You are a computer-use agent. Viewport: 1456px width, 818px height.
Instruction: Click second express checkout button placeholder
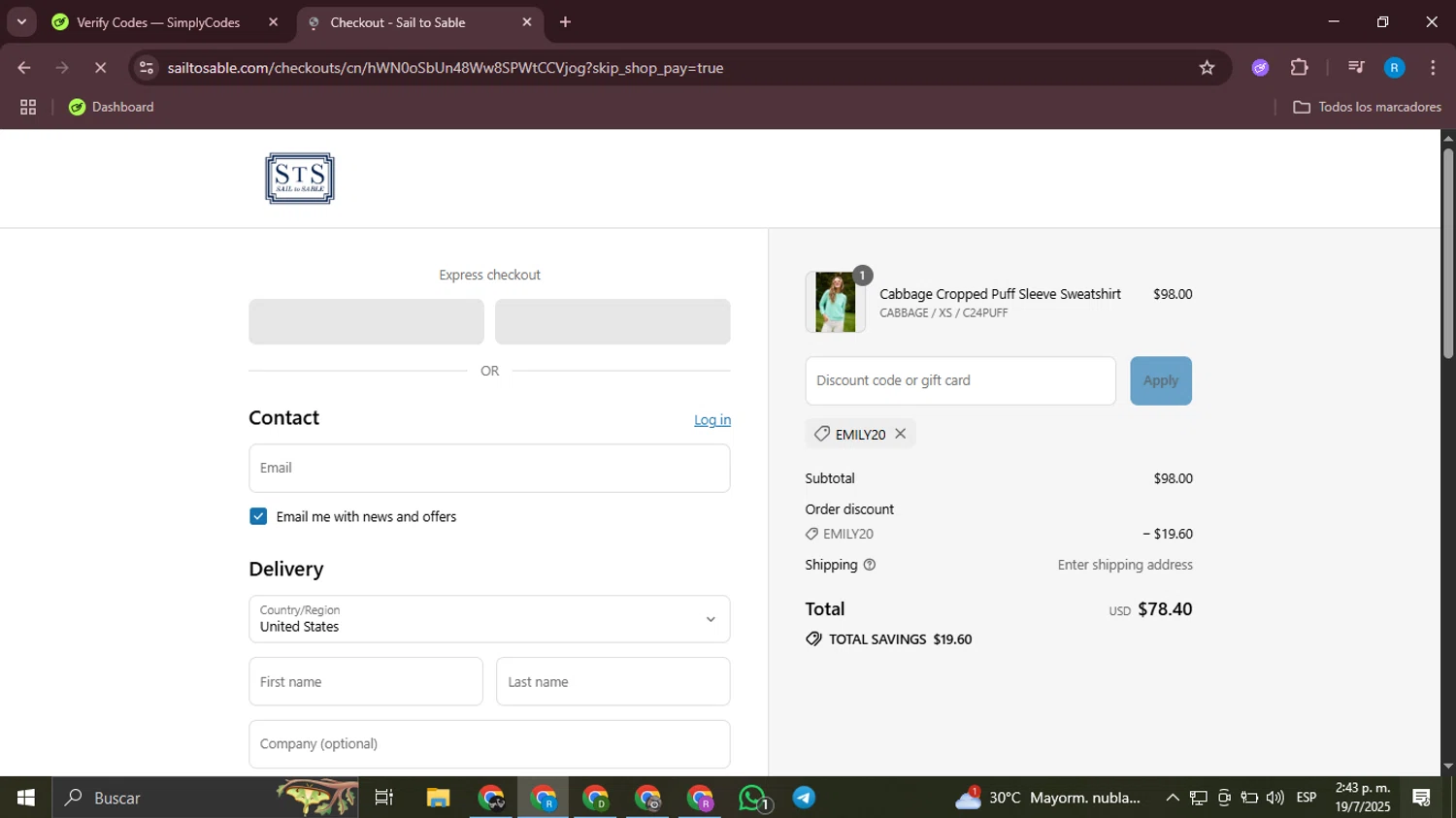(612, 321)
